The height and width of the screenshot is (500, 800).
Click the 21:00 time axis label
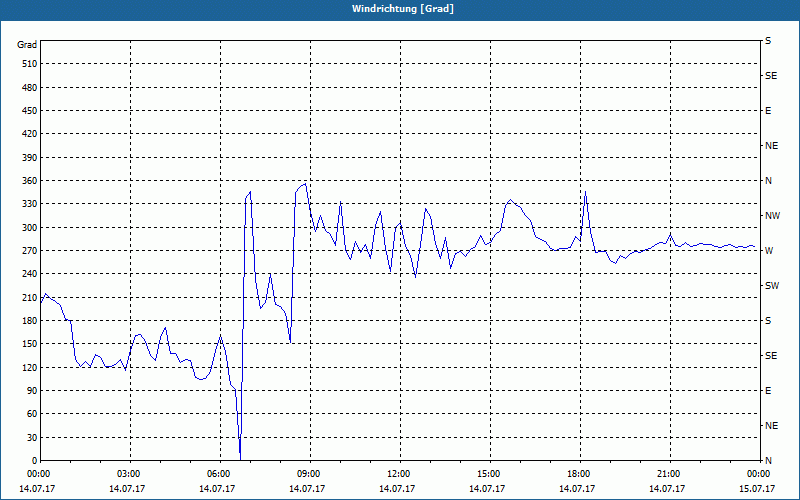click(x=667, y=473)
